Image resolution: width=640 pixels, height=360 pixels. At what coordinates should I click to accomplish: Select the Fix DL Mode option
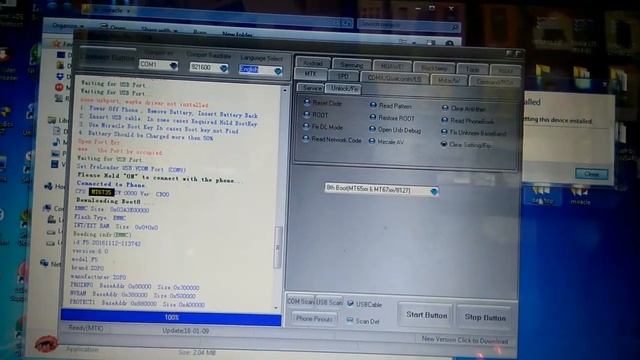[x=323, y=127]
